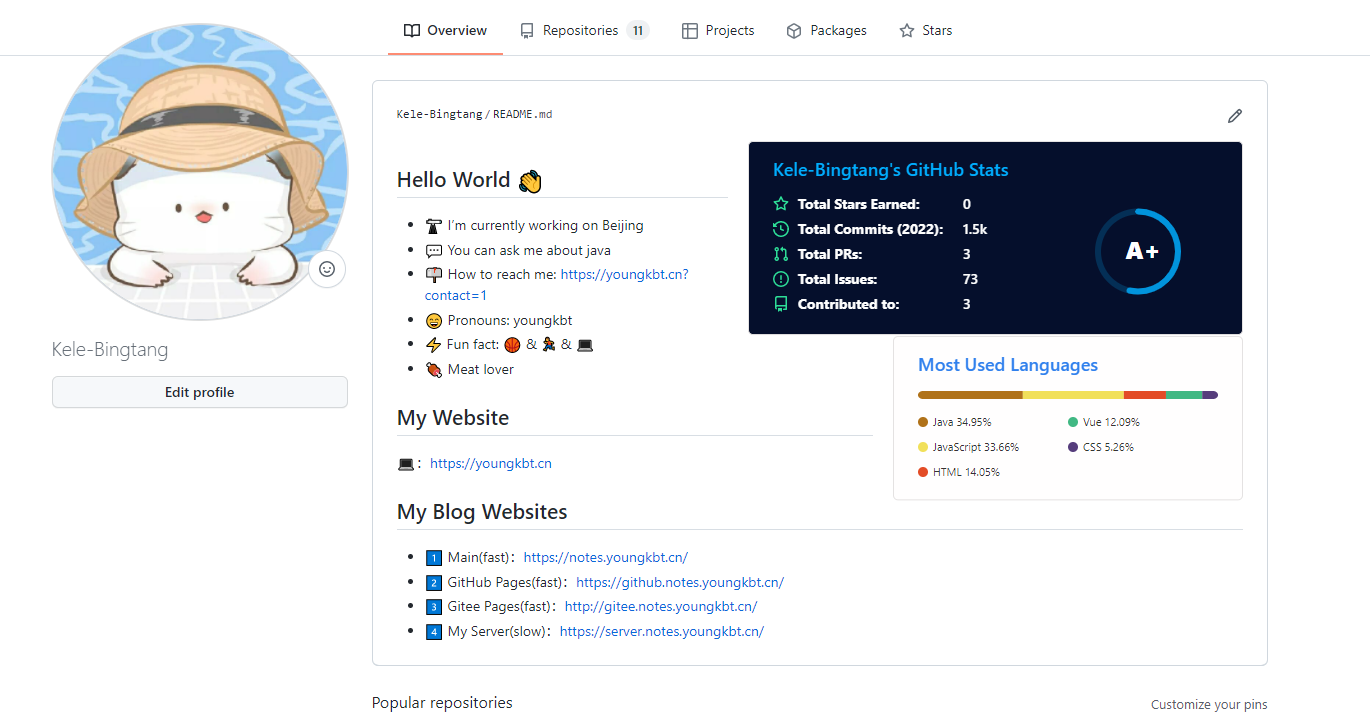
Task: Open the server.notes.youngkbt.cn link
Action: (662, 632)
